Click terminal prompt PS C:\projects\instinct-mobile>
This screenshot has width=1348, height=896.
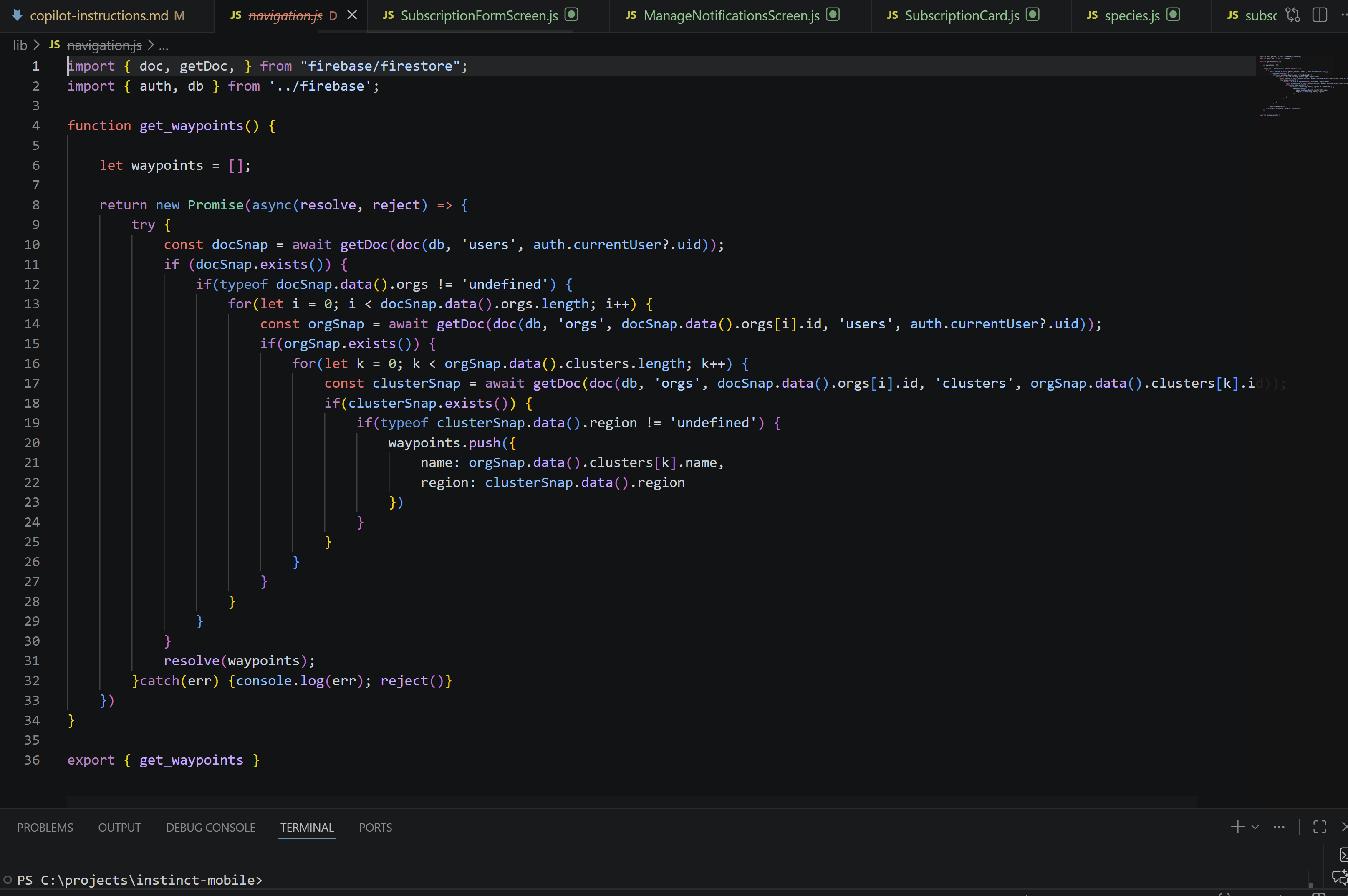point(139,879)
